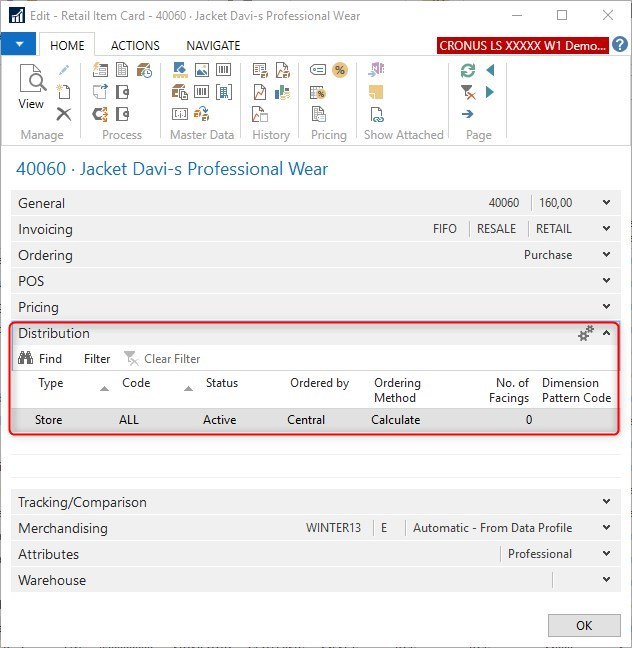This screenshot has height=648, width=632.
Task: Click the View button in Manage group
Action: [x=32, y=88]
